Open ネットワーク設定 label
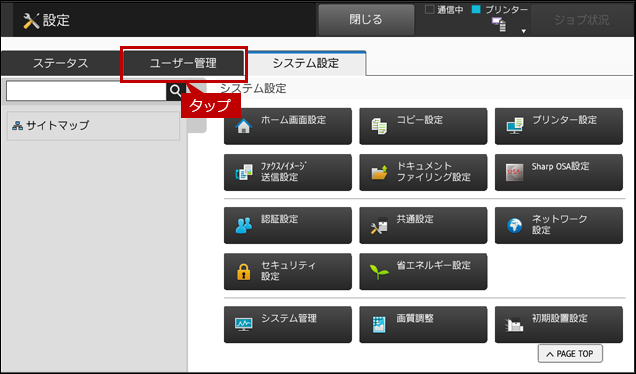This screenshot has height=374, width=636. point(560,224)
